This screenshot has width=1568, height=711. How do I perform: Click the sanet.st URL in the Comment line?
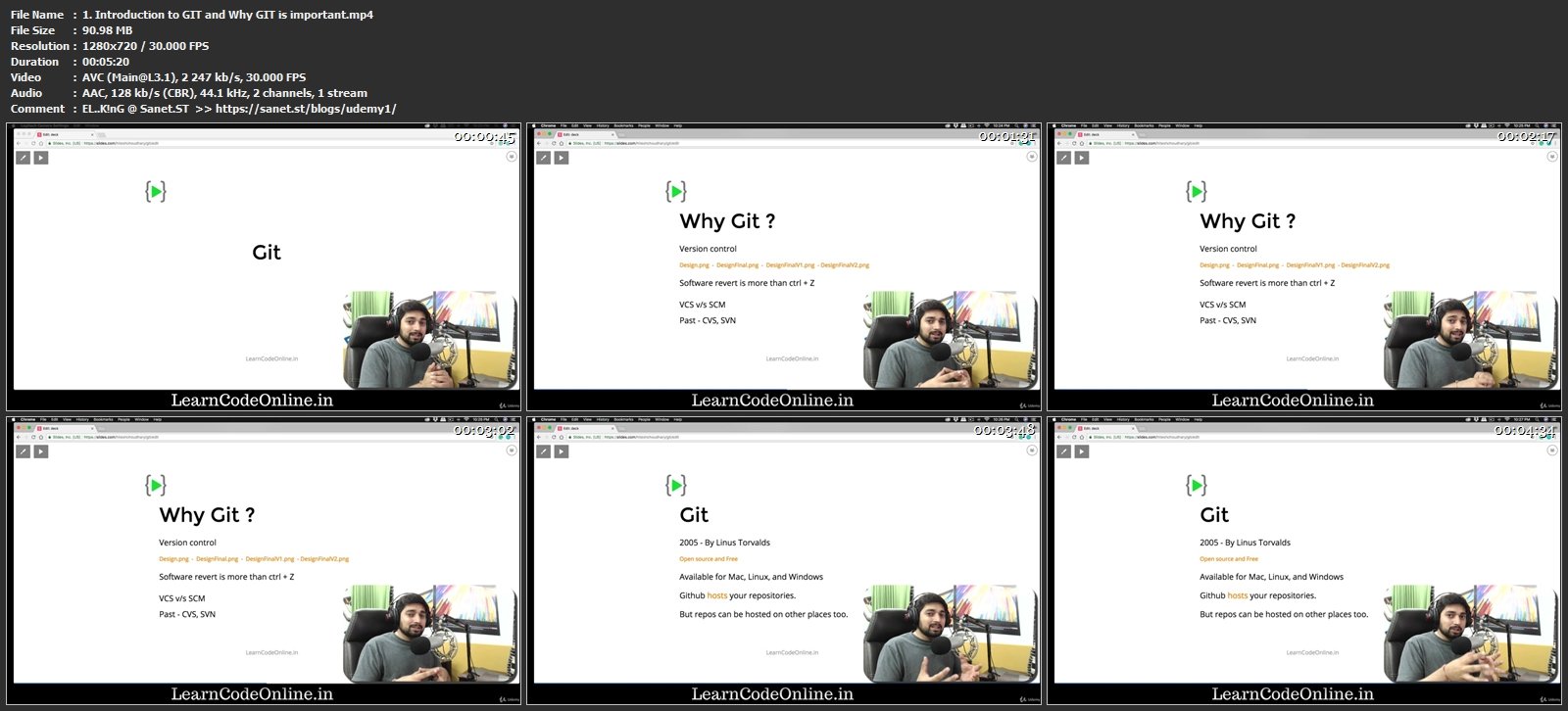(306, 109)
